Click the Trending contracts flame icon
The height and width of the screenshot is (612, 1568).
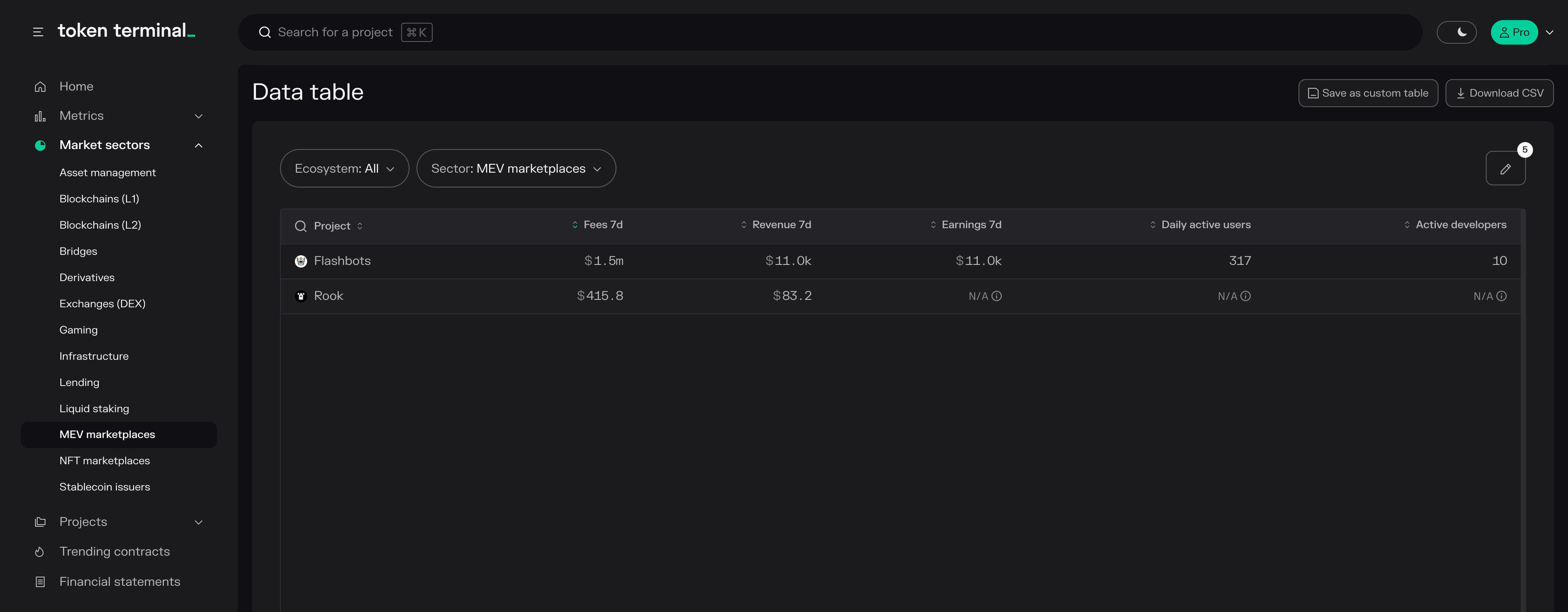tap(39, 552)
